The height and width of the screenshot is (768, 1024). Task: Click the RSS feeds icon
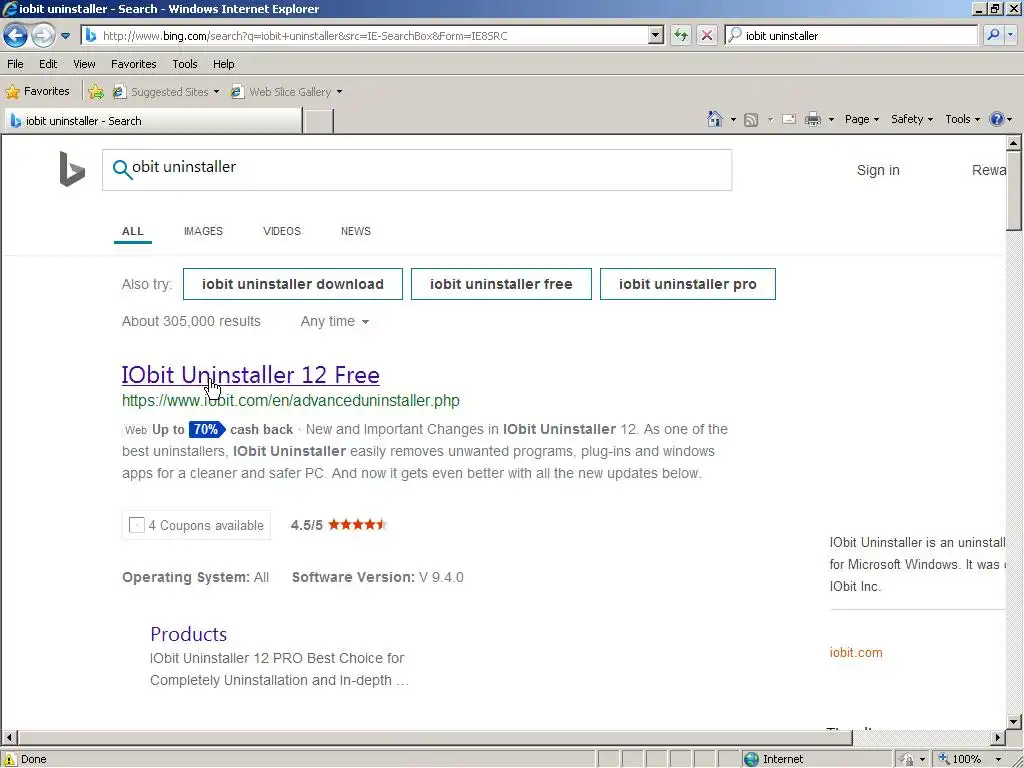[x=751, y=120]
